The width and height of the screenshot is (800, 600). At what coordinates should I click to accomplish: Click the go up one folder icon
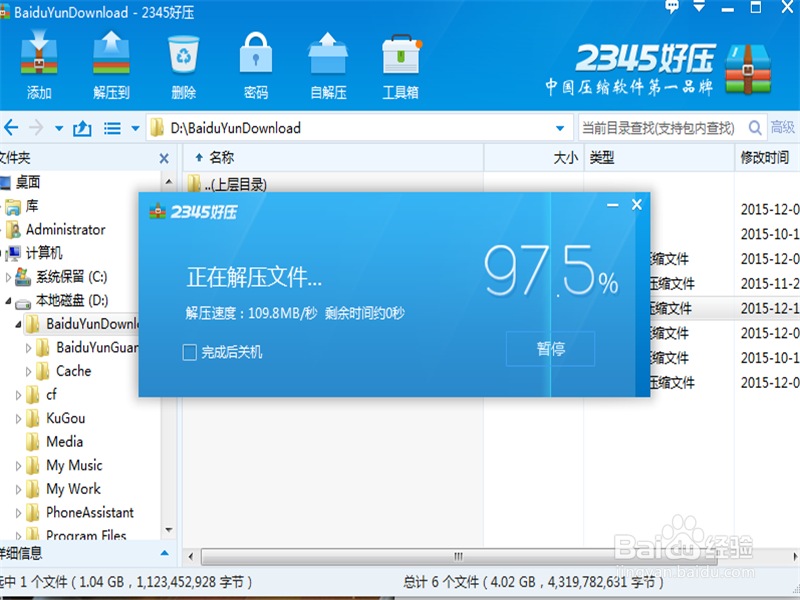(83, 128)
